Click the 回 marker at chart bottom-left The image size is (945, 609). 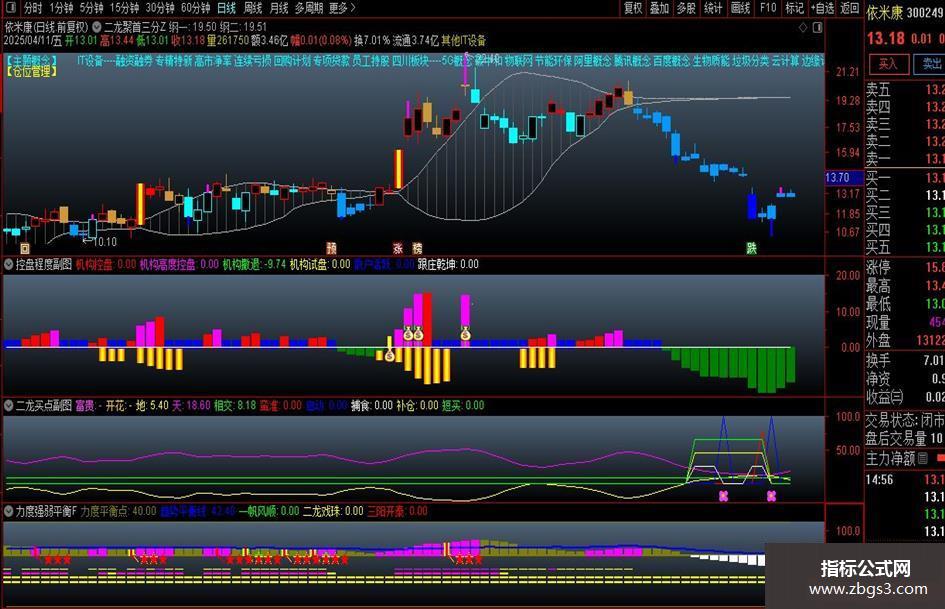(25, 248)
